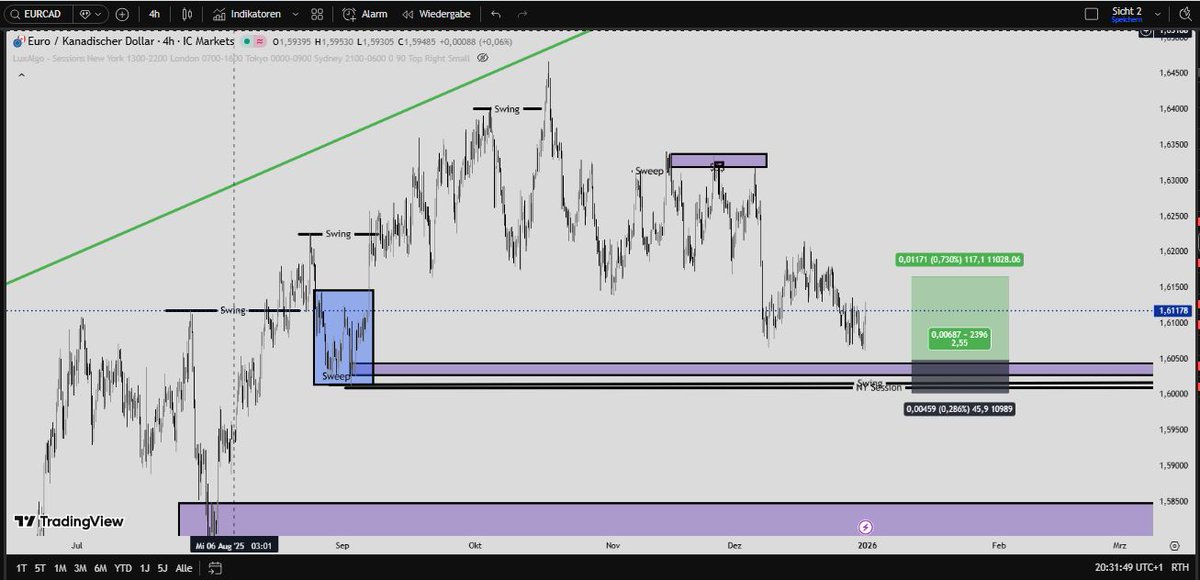Open the heart badge dropdown next to EURCAD

pos(90,15)
